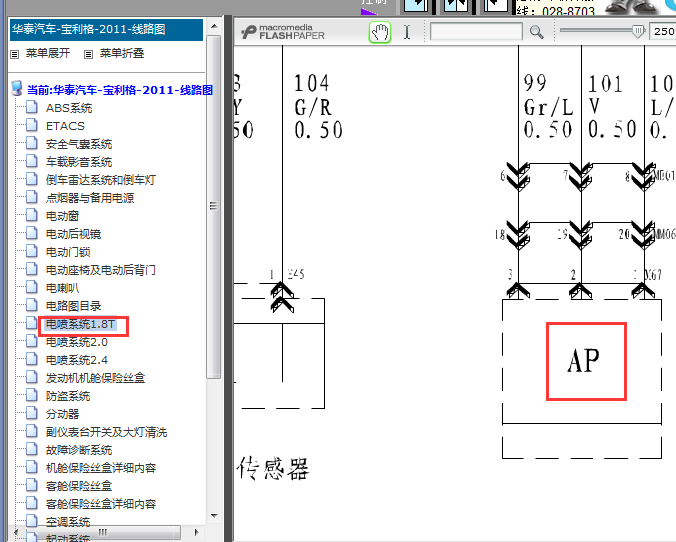The image size is (676, 542).
Task: Select 电喷系统1.8T entry
Action: (81, 324)
